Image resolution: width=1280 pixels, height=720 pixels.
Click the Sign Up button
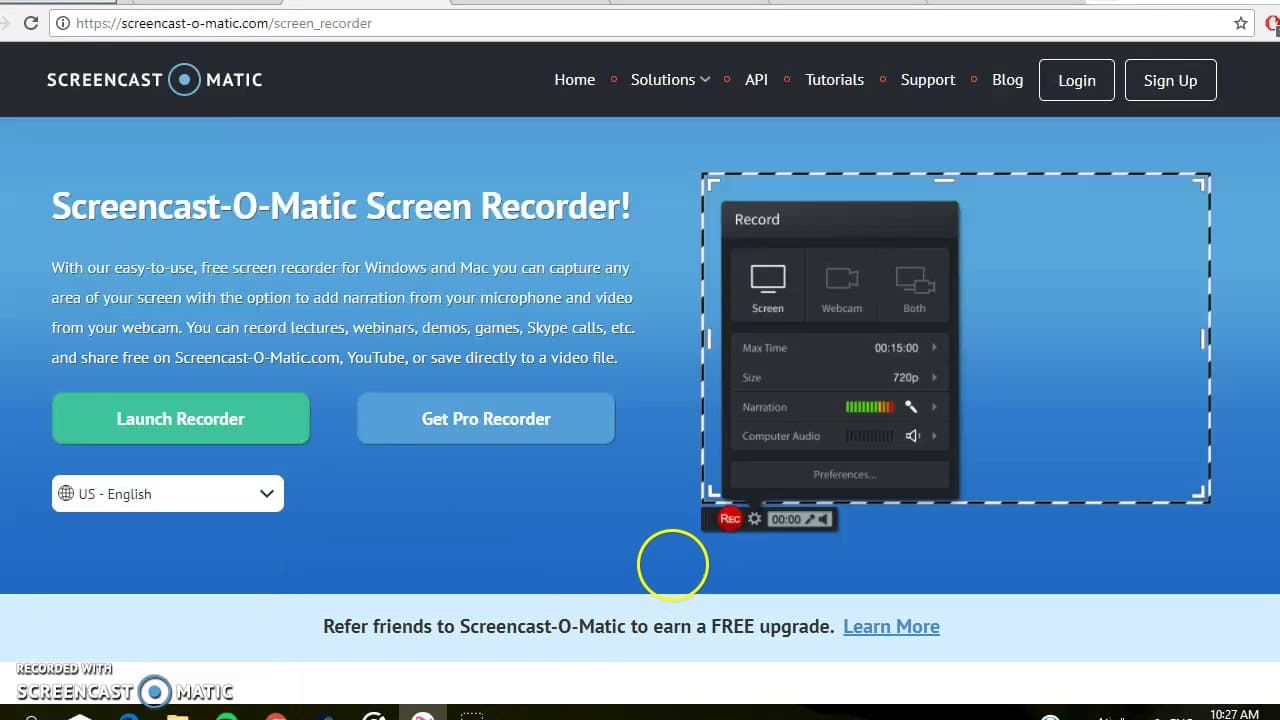[1170, 80]
